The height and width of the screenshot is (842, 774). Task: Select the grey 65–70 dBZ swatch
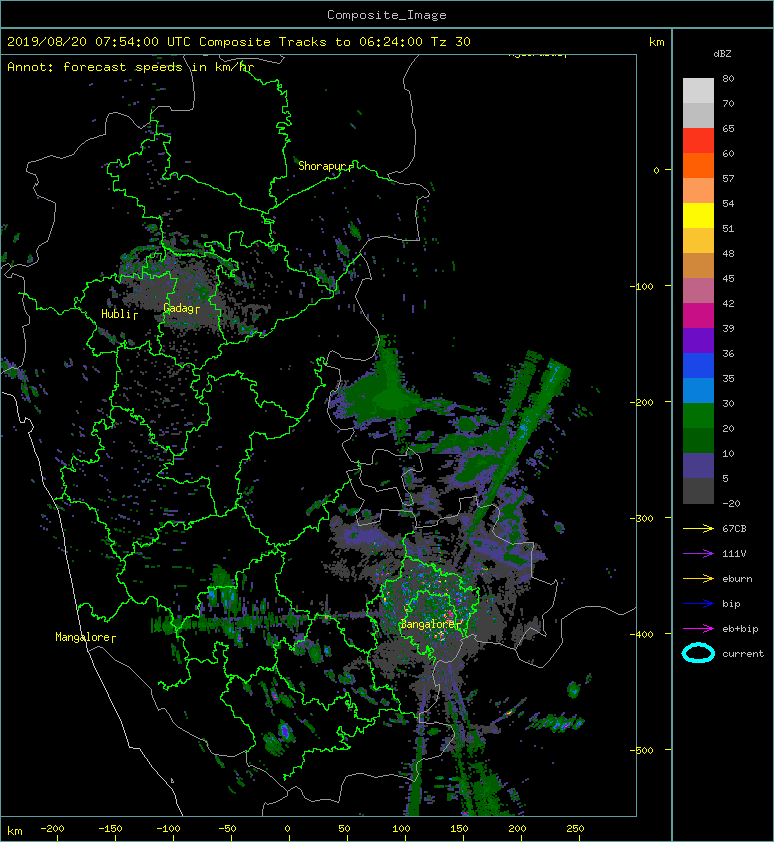point(698,115)
